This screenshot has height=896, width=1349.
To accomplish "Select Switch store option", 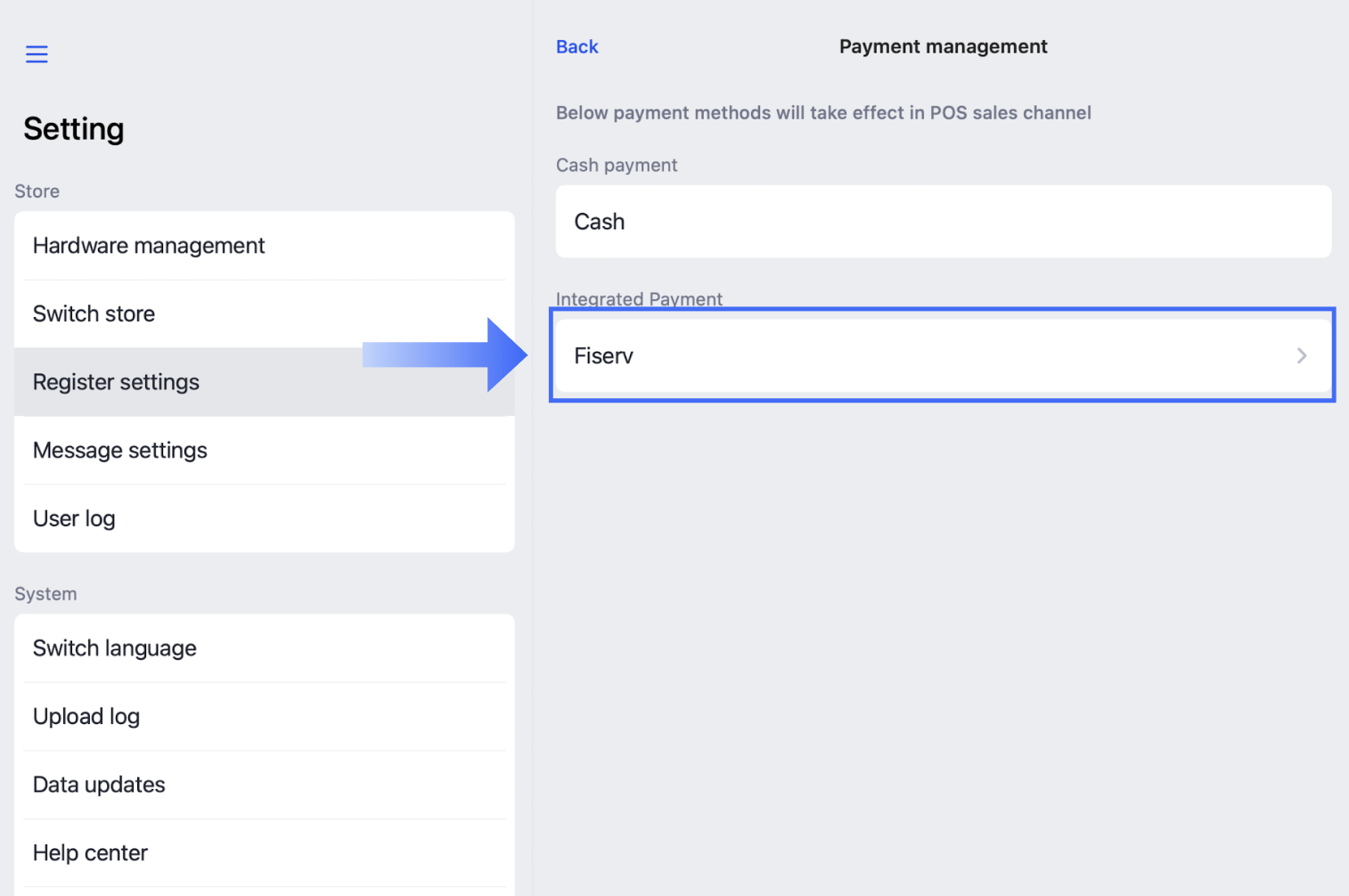I will coord(94,314).
